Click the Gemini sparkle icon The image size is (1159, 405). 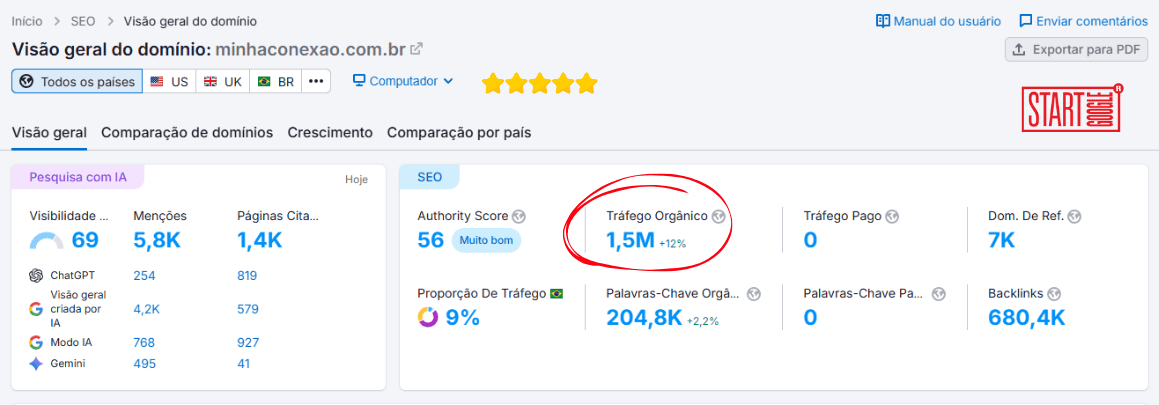(36, 364)
